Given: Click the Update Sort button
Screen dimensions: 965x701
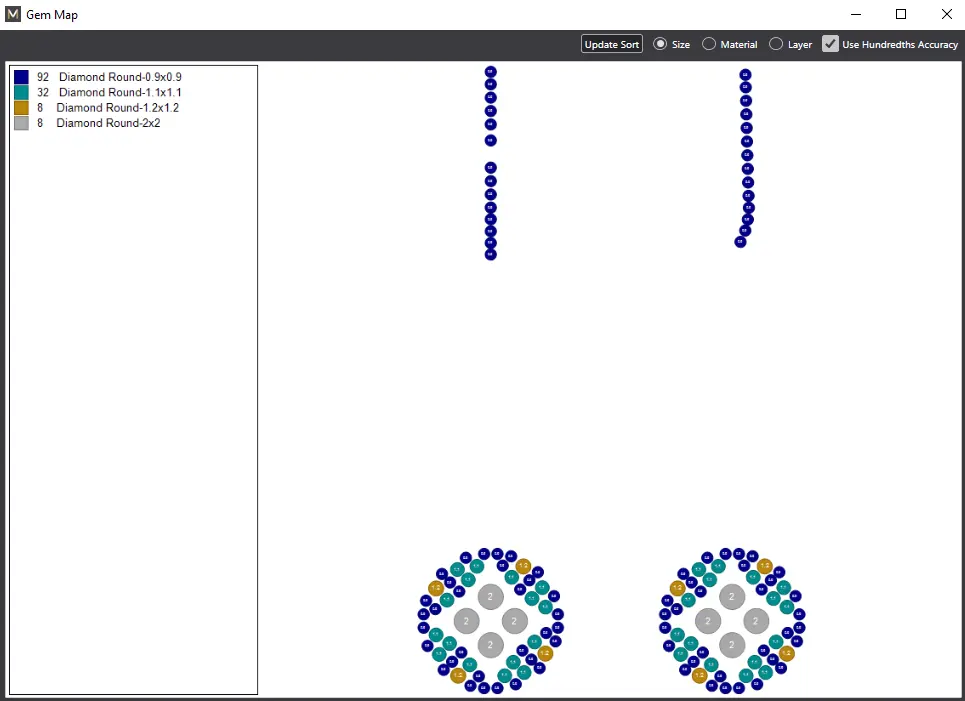Looking at the screenshot, I should tap(612, 44).
